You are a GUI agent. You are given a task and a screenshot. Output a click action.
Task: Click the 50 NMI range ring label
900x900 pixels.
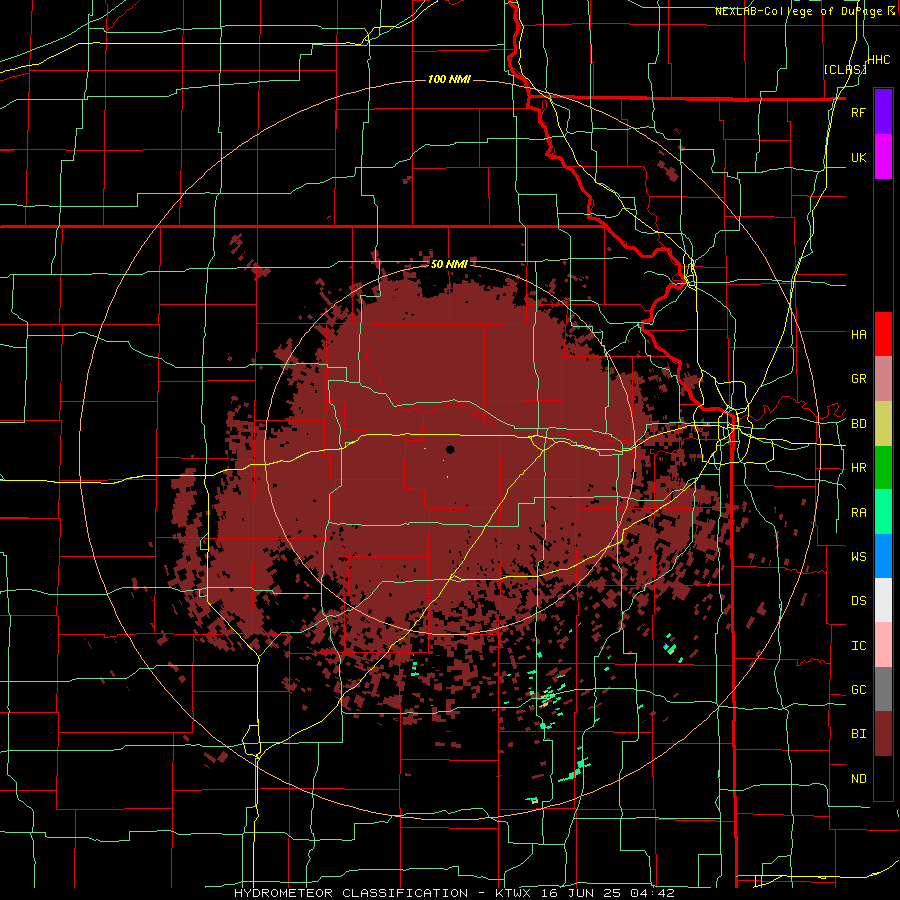449,264
